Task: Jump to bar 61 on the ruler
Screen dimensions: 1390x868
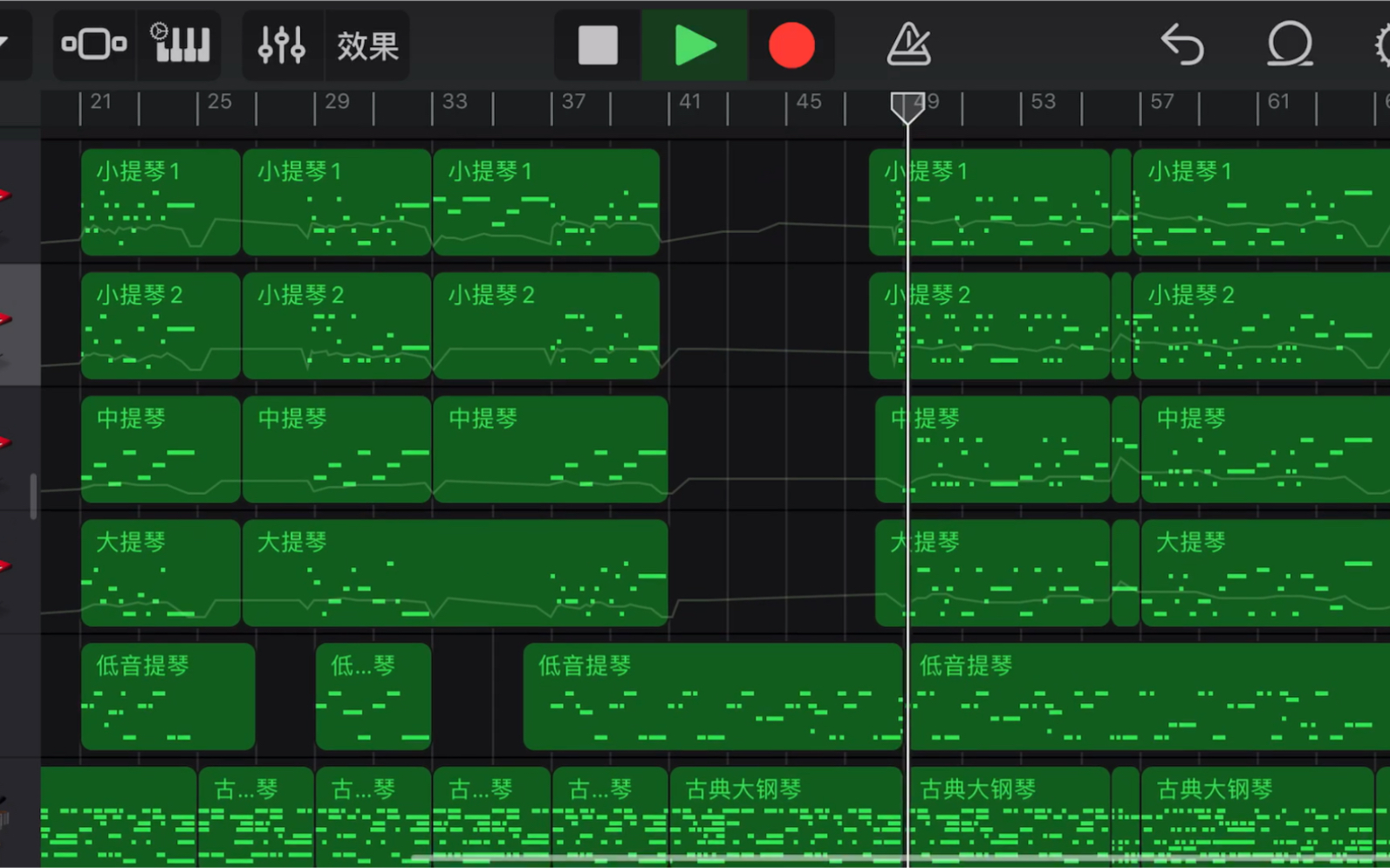Action: 1278,102
